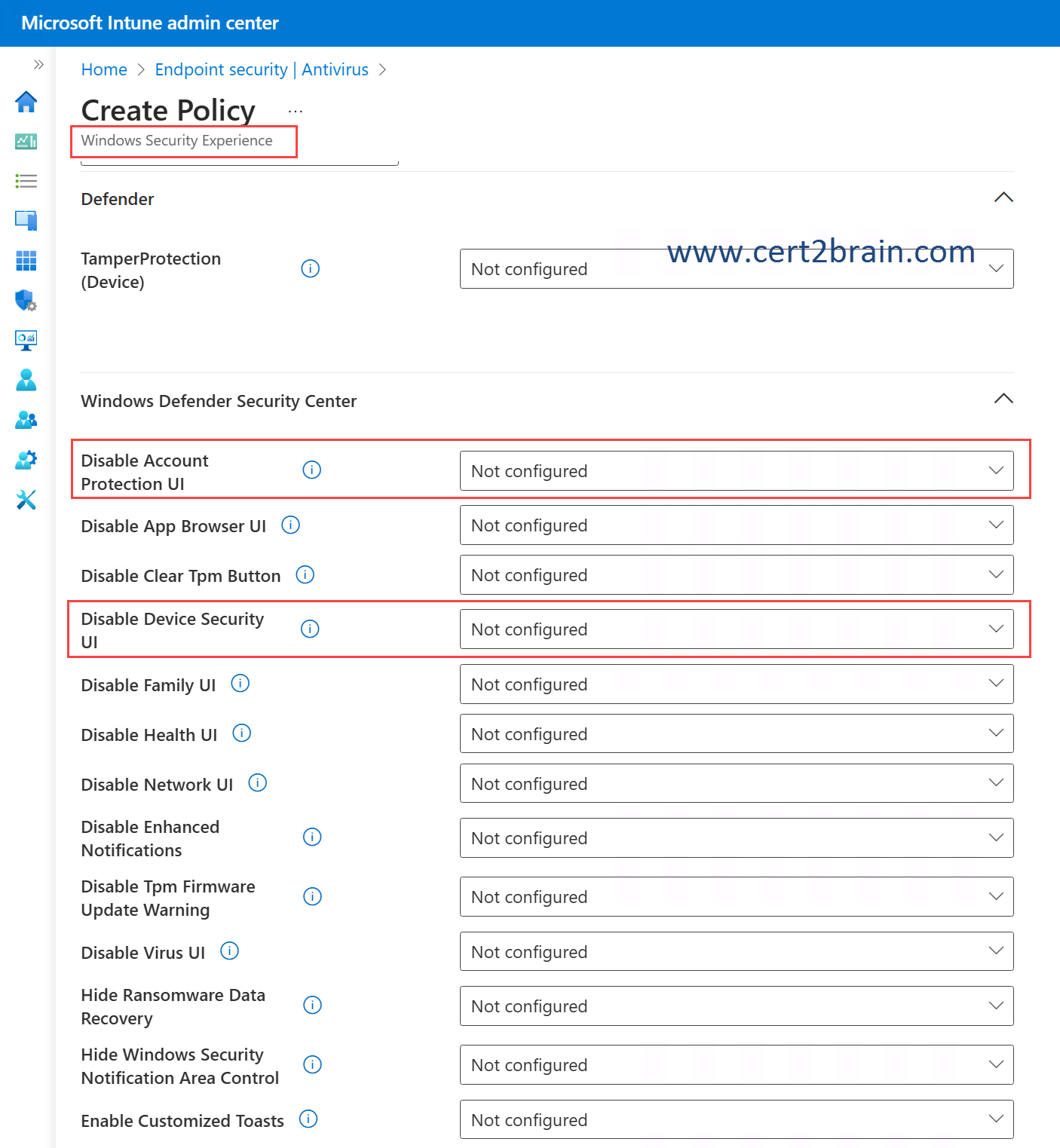Open the Devices icon in the sidebar
1060x1148 pixels.
click(26, 220)
